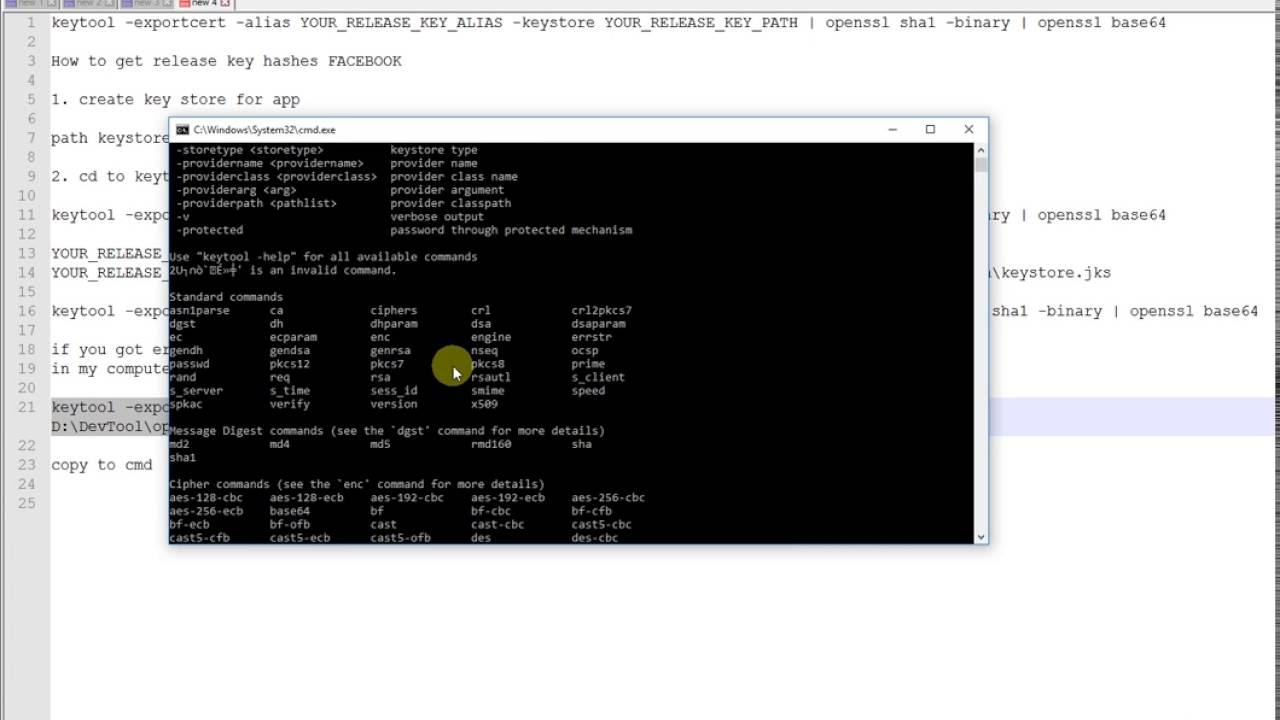
Task: Click 'Use "keytool -help" for all available commands'
Action: pyautogui.click(x=323, y=257)
